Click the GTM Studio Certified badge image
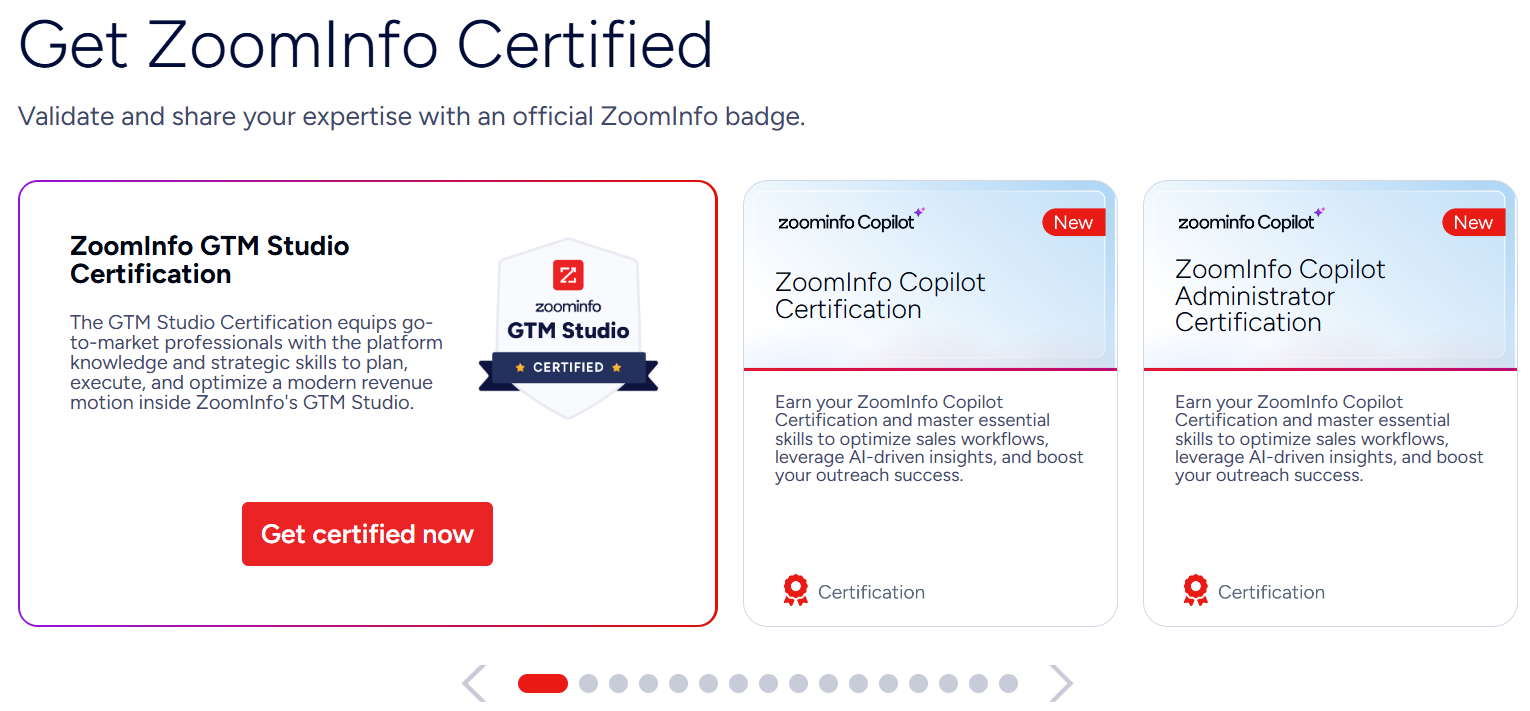The image size is (1530, 711). coord(568,329)
